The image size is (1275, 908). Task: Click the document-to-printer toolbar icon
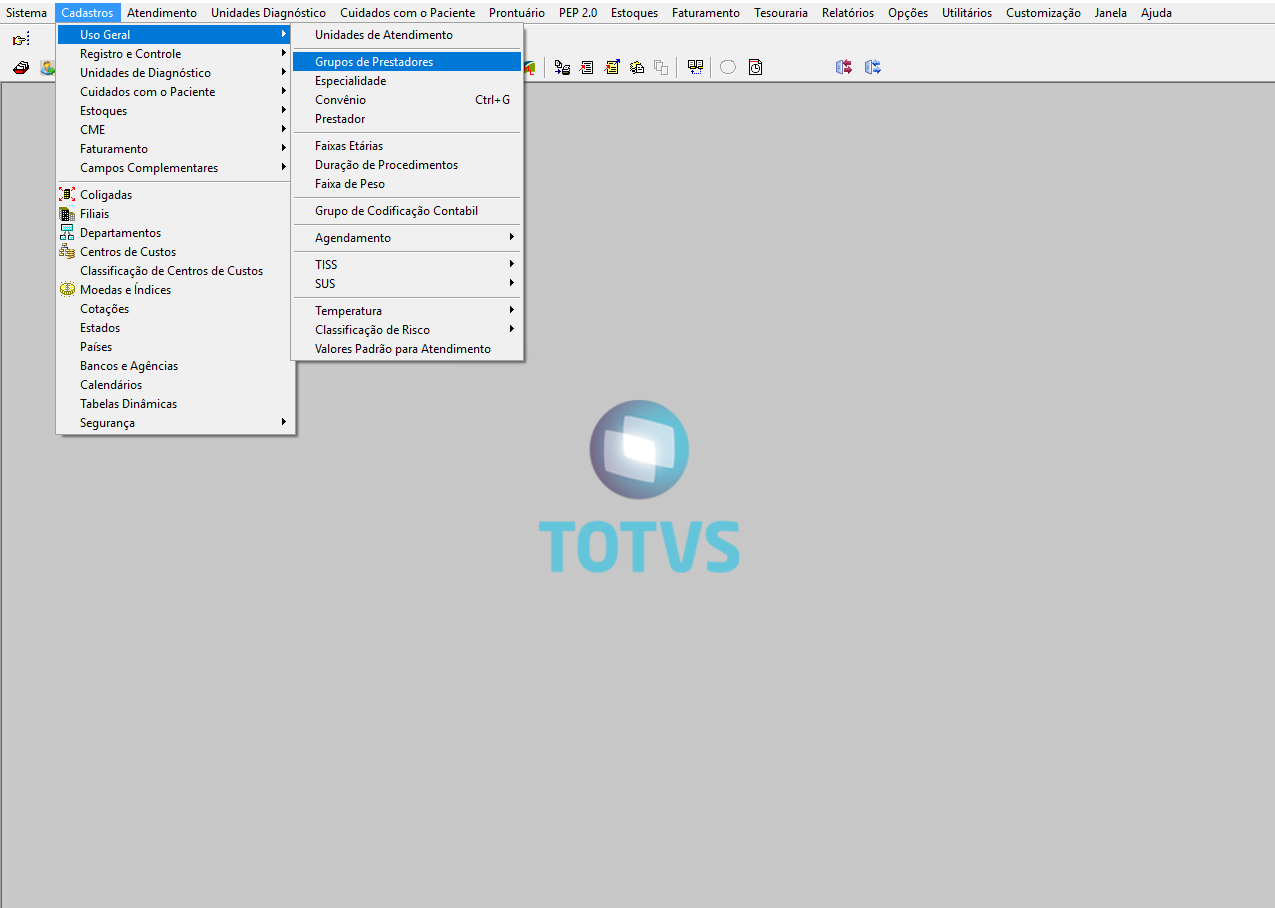click(562, 67)
